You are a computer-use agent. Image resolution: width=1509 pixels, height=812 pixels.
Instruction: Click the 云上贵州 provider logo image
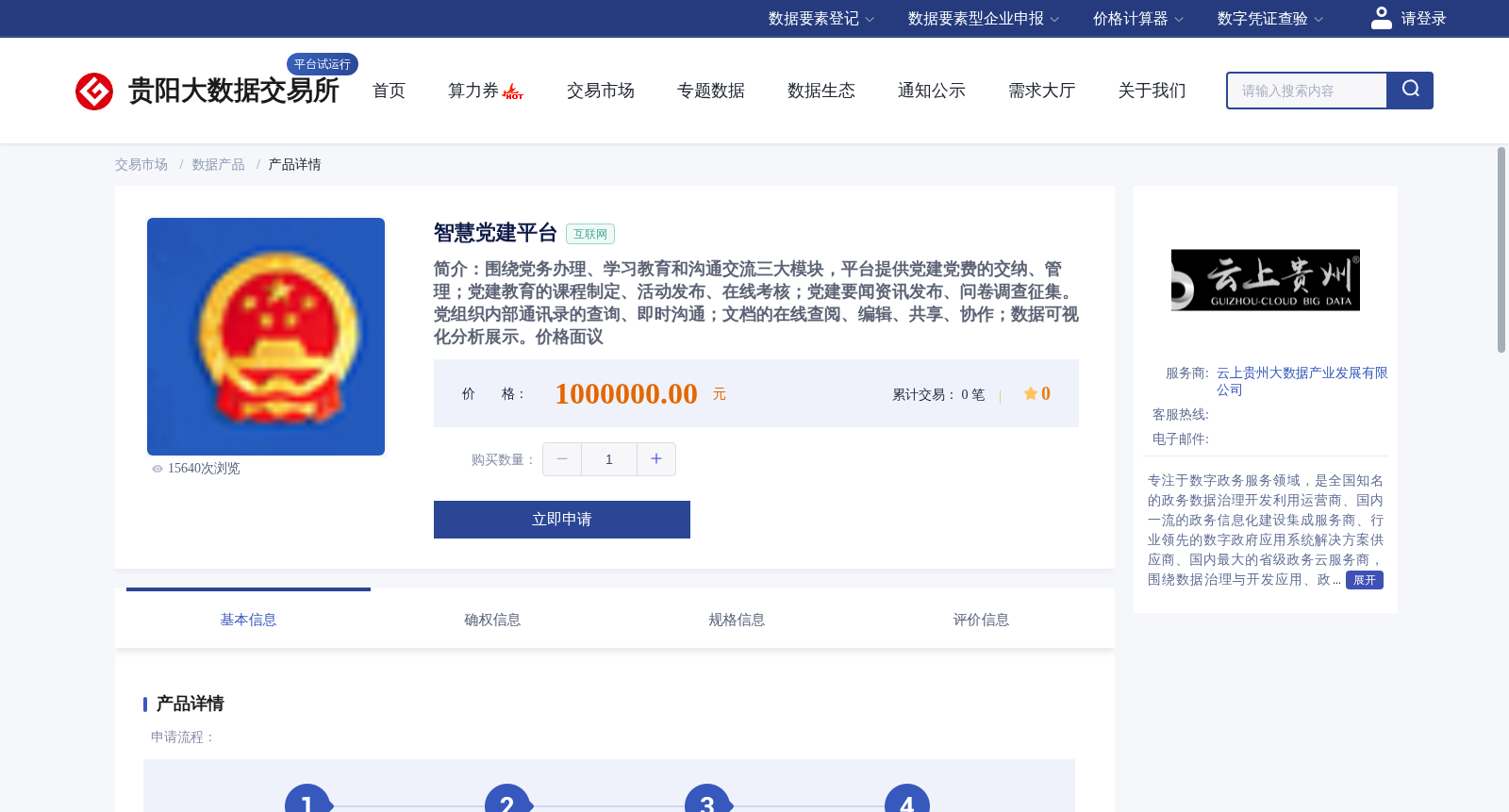[x=1266, y=280]
